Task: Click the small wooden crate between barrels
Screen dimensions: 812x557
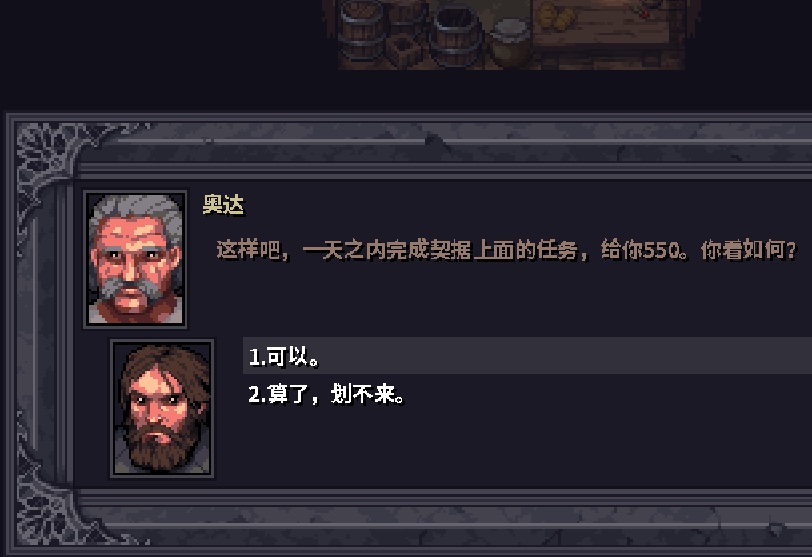Action: point(403,51)
